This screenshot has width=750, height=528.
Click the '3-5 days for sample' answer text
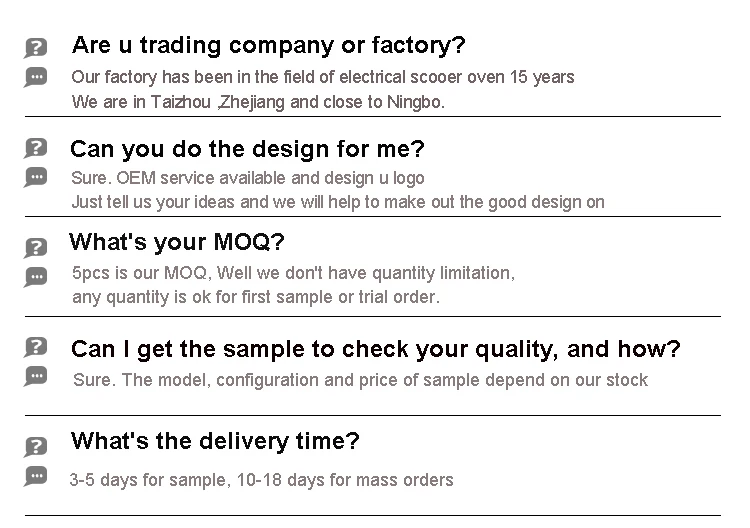tap(261, 480)
